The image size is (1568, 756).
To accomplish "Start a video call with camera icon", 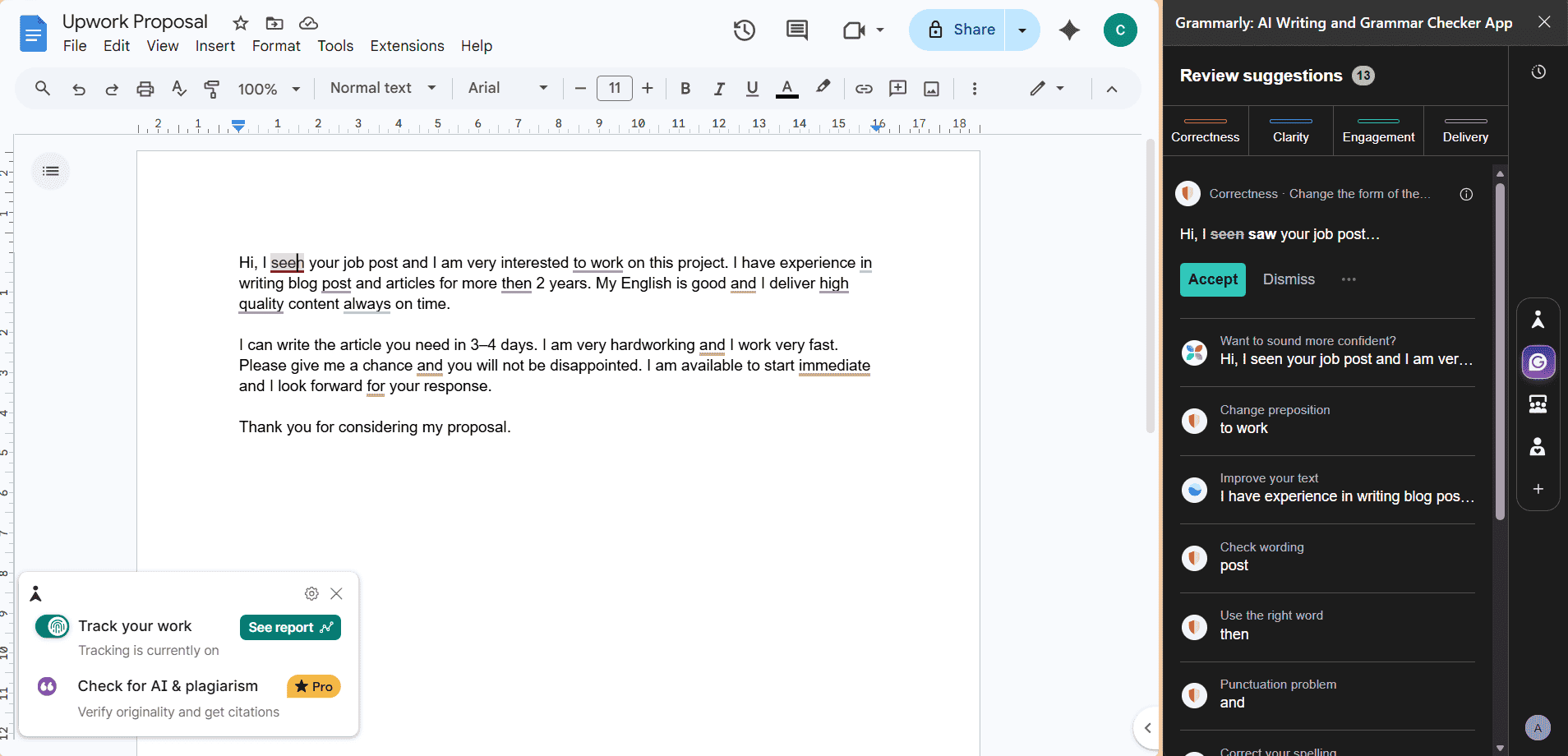I will (x=855, y=30).
